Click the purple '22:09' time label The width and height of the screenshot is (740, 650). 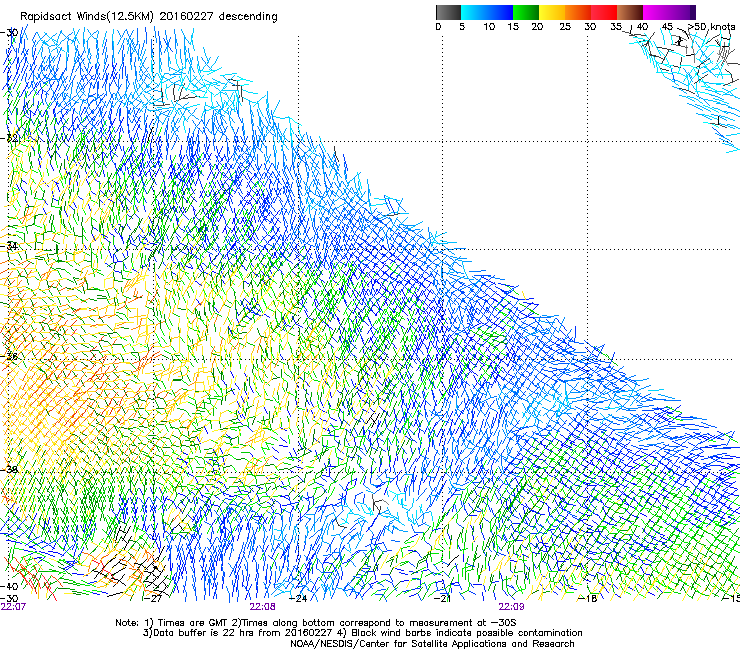[511, 607]
